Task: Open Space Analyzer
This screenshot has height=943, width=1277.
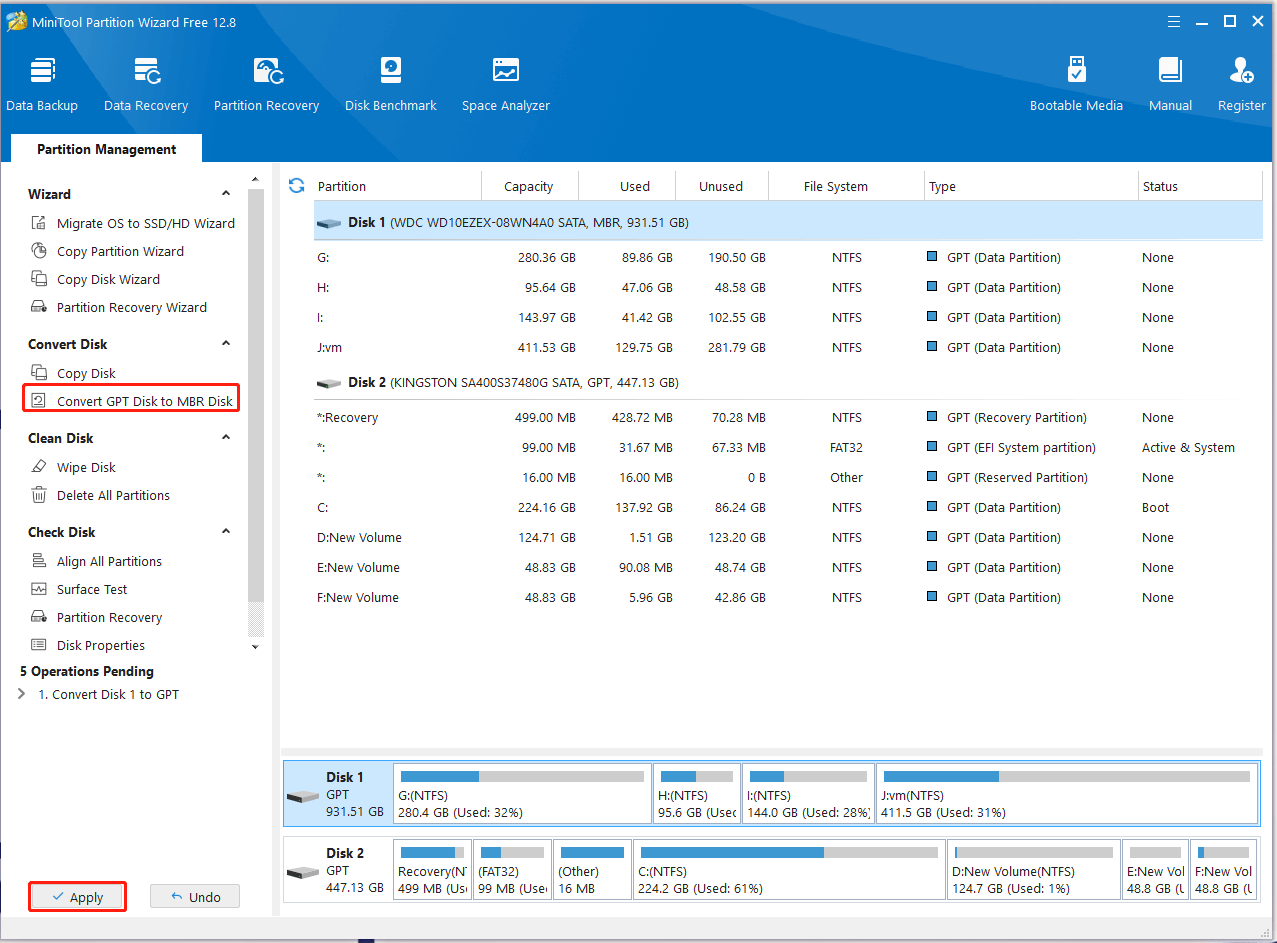Action: coord(506,85)
